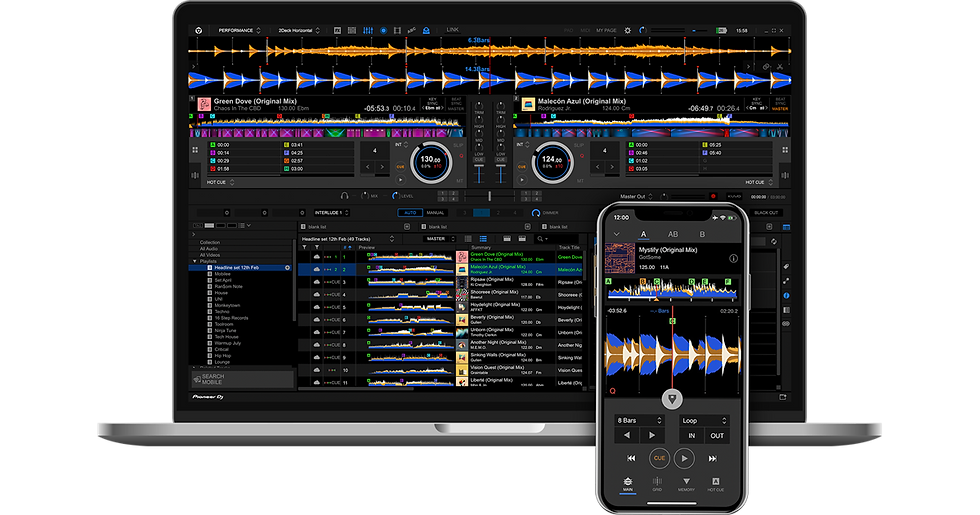Open deck 2 HOT CUE pad mode dropdown
Image resolution: width=980 pixels, height=515 pixels.
[x=759, y=182]
